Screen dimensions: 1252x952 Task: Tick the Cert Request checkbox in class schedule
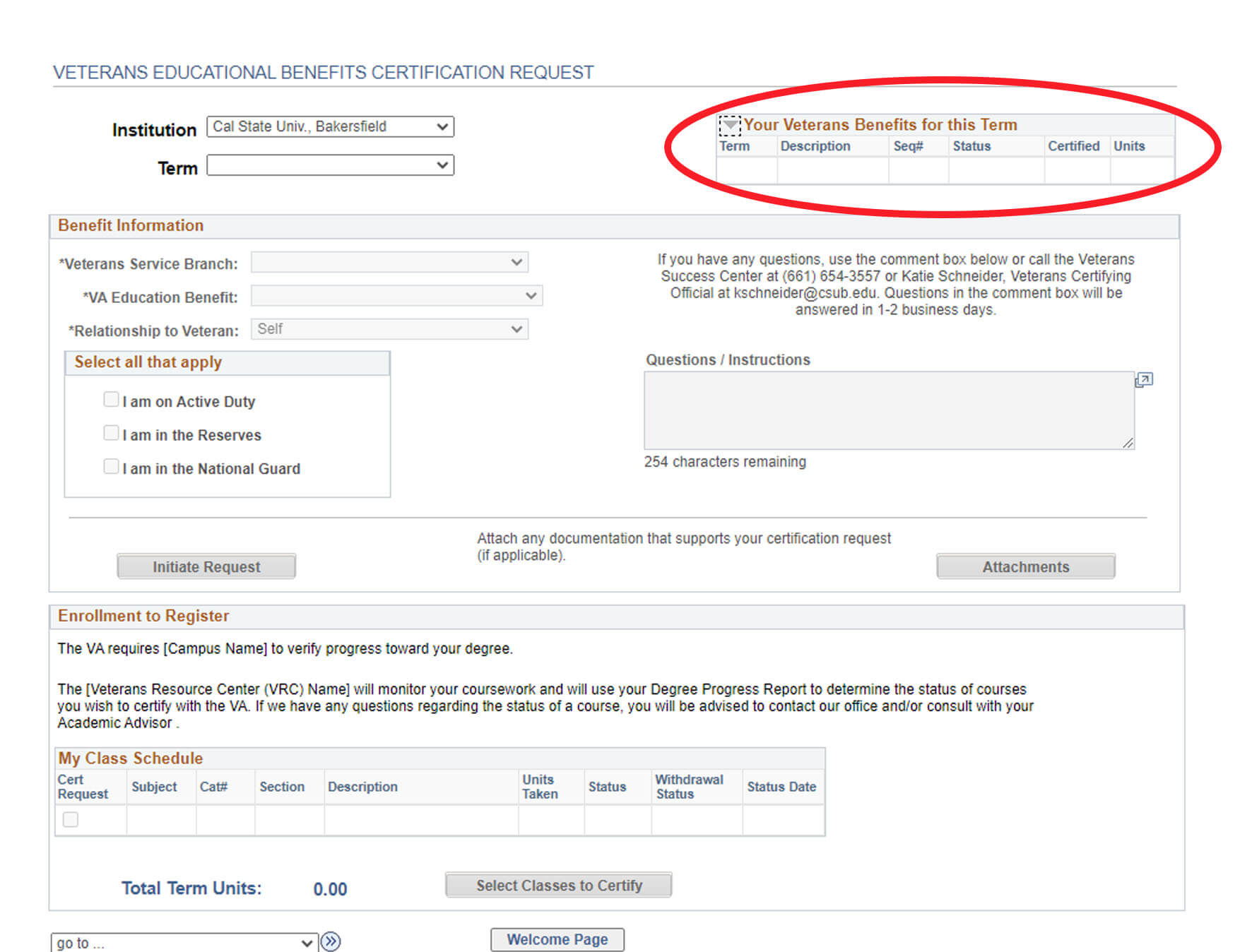[71, 819]
